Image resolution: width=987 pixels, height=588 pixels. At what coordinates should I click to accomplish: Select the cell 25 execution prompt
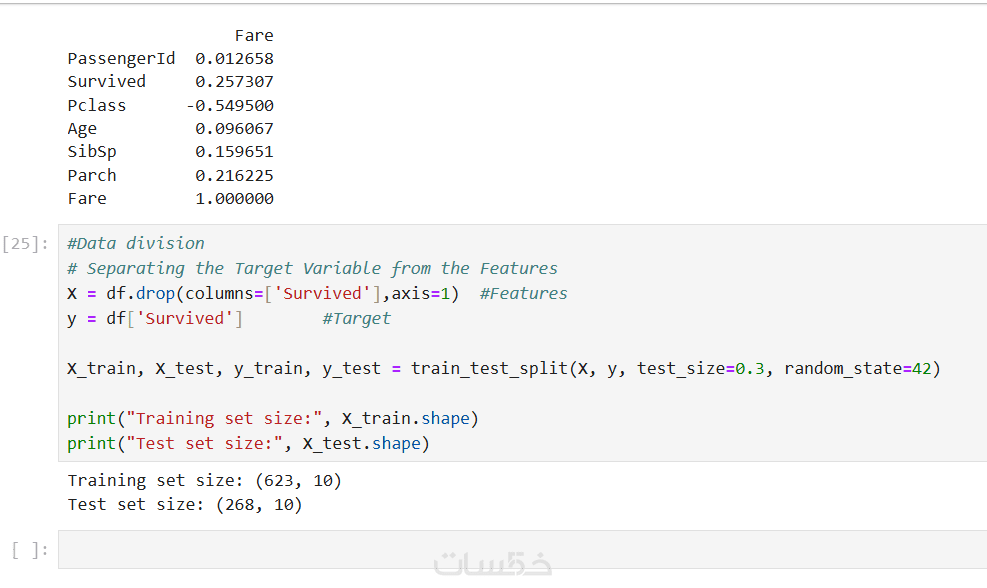[24, 244]
